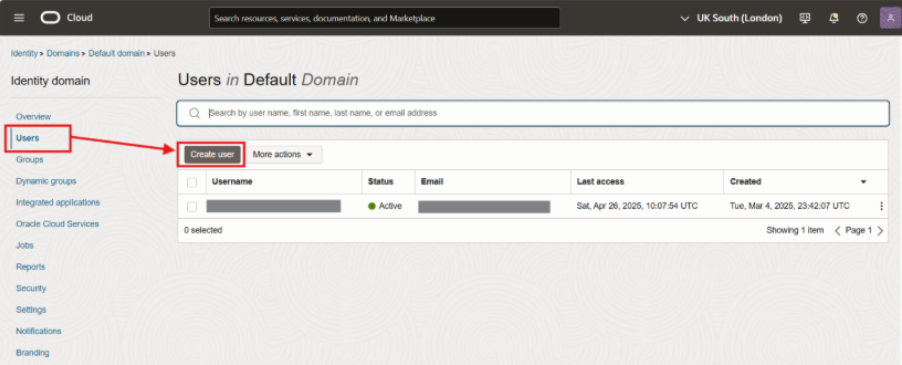
Task: Click the redacted email cell
Action: [484, 207]
